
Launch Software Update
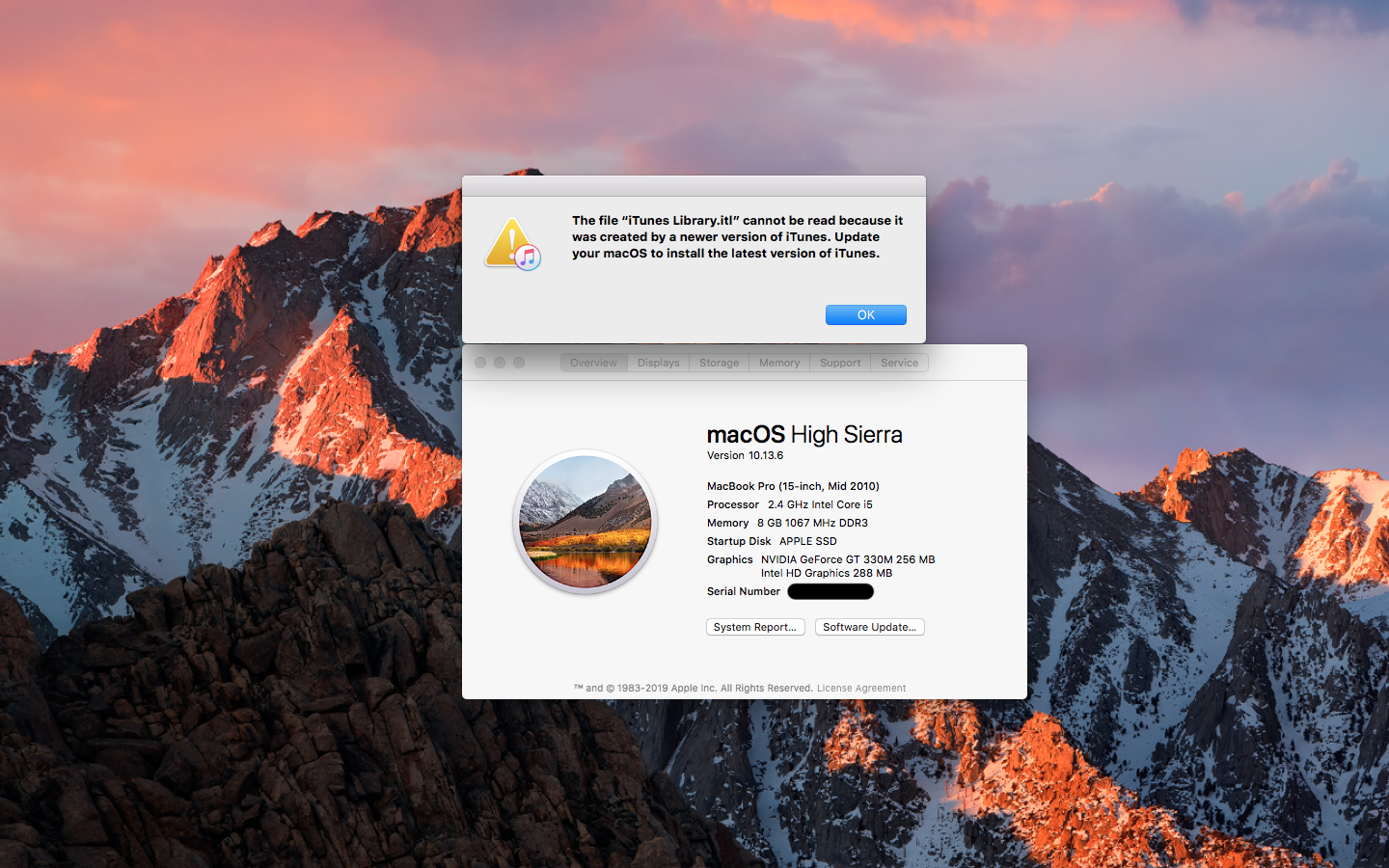click(870, 627)
